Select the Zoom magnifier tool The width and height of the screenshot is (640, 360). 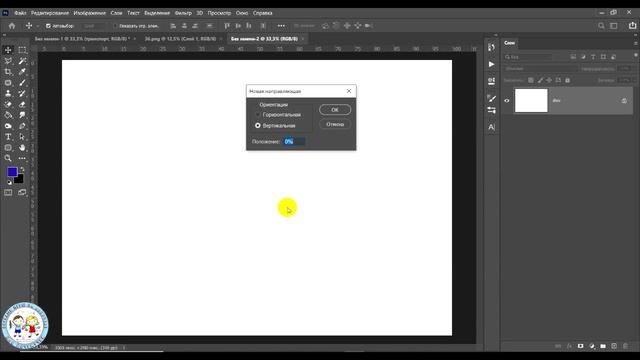[x=8, y=158]
